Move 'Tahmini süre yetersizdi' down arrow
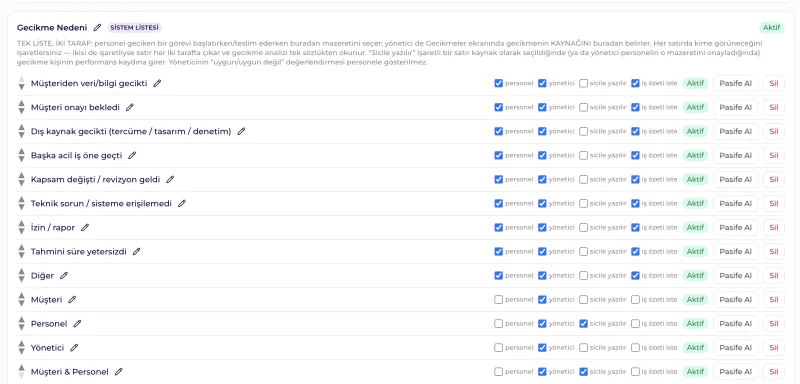 pos(21,254)
